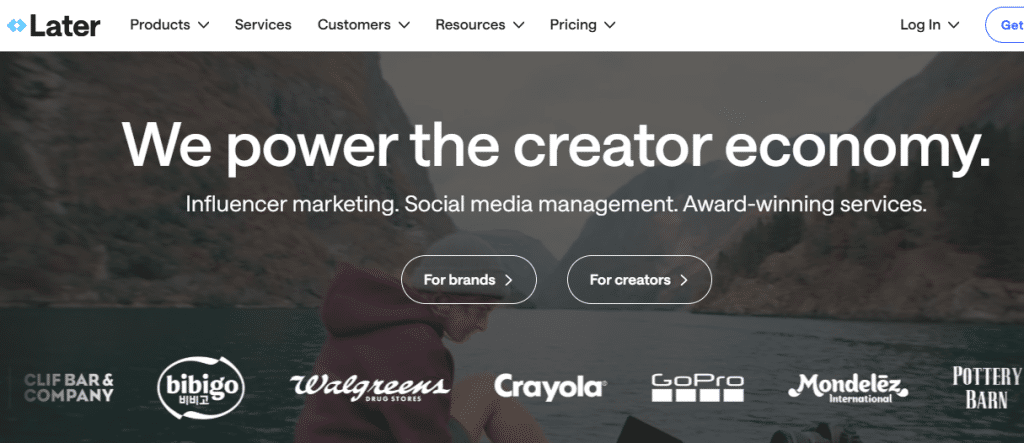Click the For creators button
The height and width of the screenshot is (443, 1024).
click(x=639, y=280)
